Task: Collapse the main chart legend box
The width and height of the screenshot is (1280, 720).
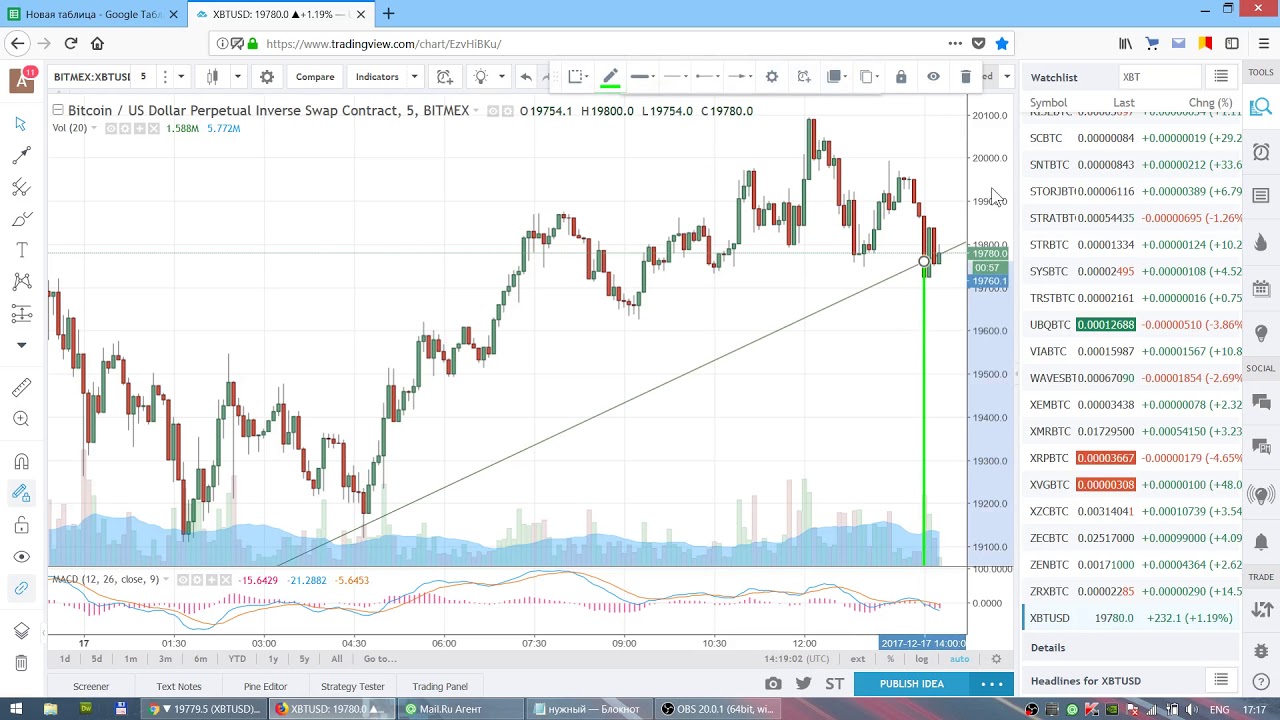Action: (x=58, y=110)
